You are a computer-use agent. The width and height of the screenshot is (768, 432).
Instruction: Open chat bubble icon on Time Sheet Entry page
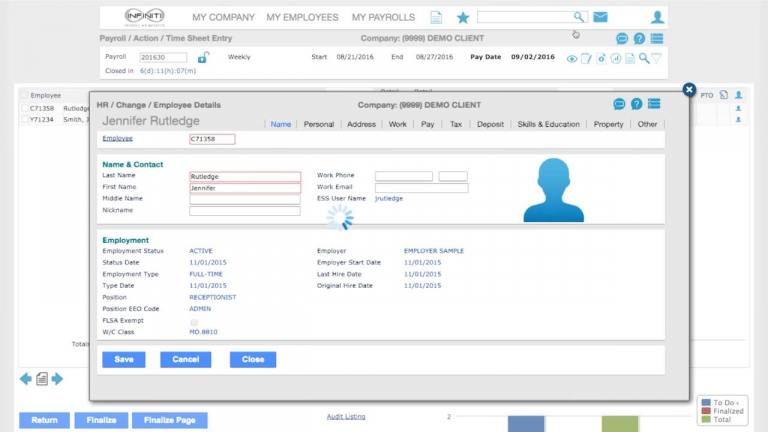pos(622,38)
